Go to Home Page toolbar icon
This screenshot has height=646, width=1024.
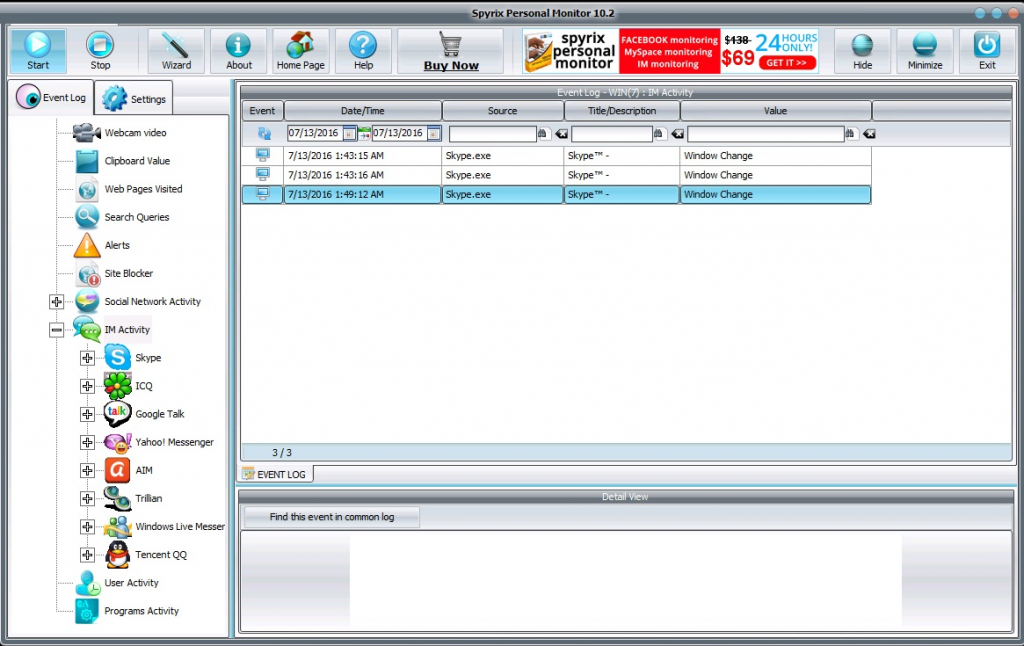[x=301, y=46]
